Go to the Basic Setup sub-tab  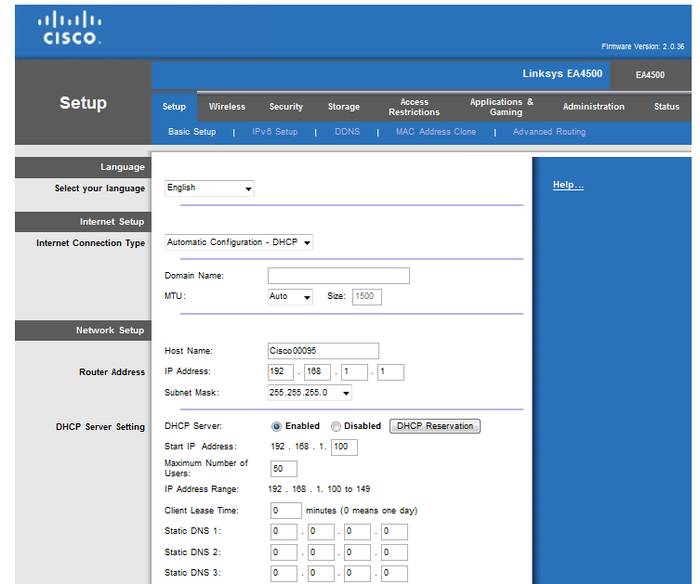pyautogui.click(x=192, y=132)
